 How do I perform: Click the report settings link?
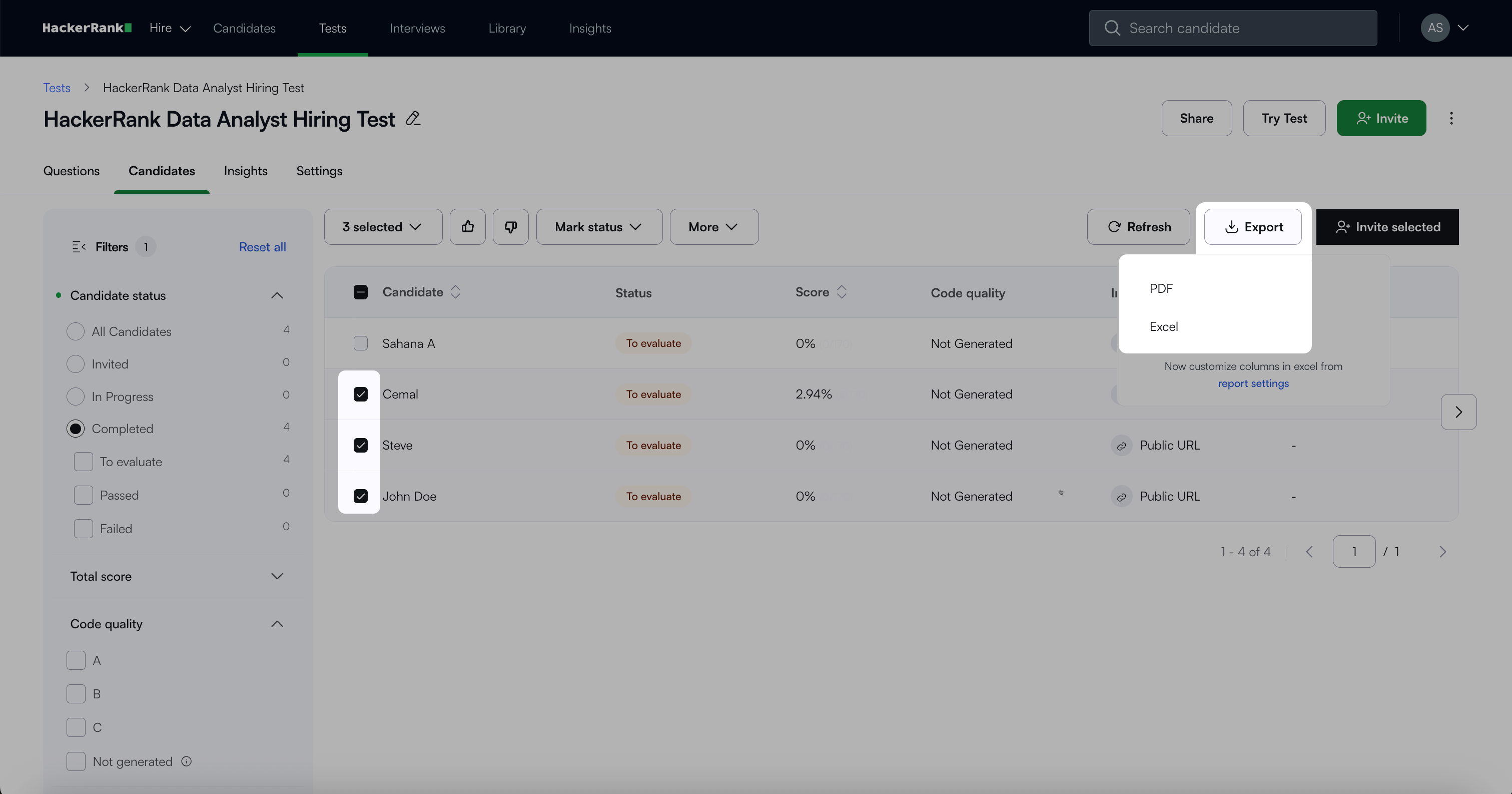pyautogui.click(x=1252, y=383)
